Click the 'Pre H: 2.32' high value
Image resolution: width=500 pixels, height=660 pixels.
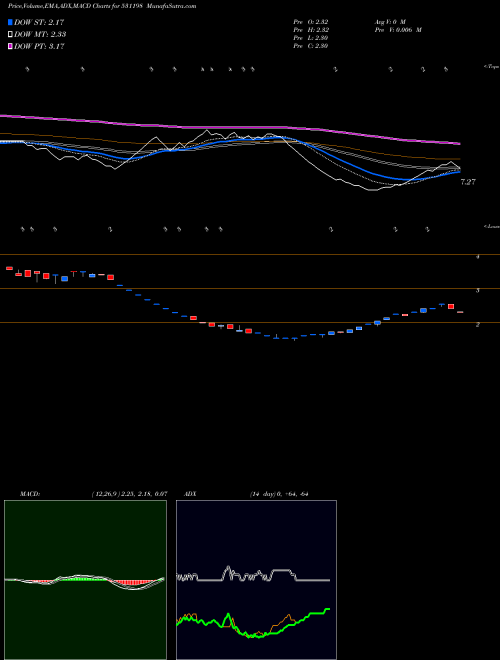point(311,30)
